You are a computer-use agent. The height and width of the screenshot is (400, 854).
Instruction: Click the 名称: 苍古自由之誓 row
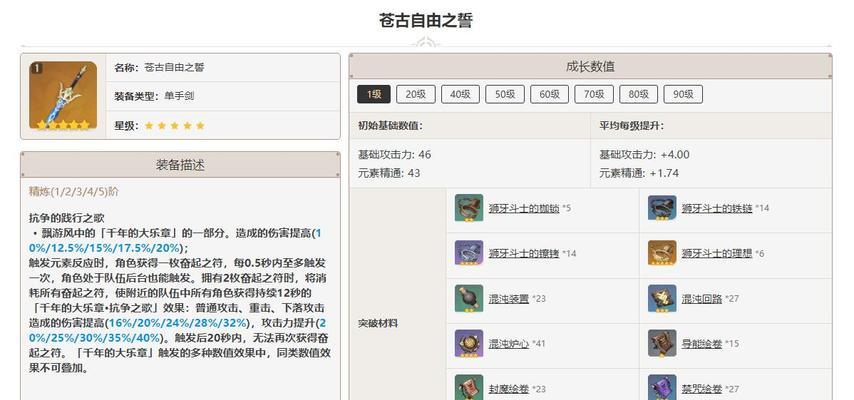(x=223, y=68)
